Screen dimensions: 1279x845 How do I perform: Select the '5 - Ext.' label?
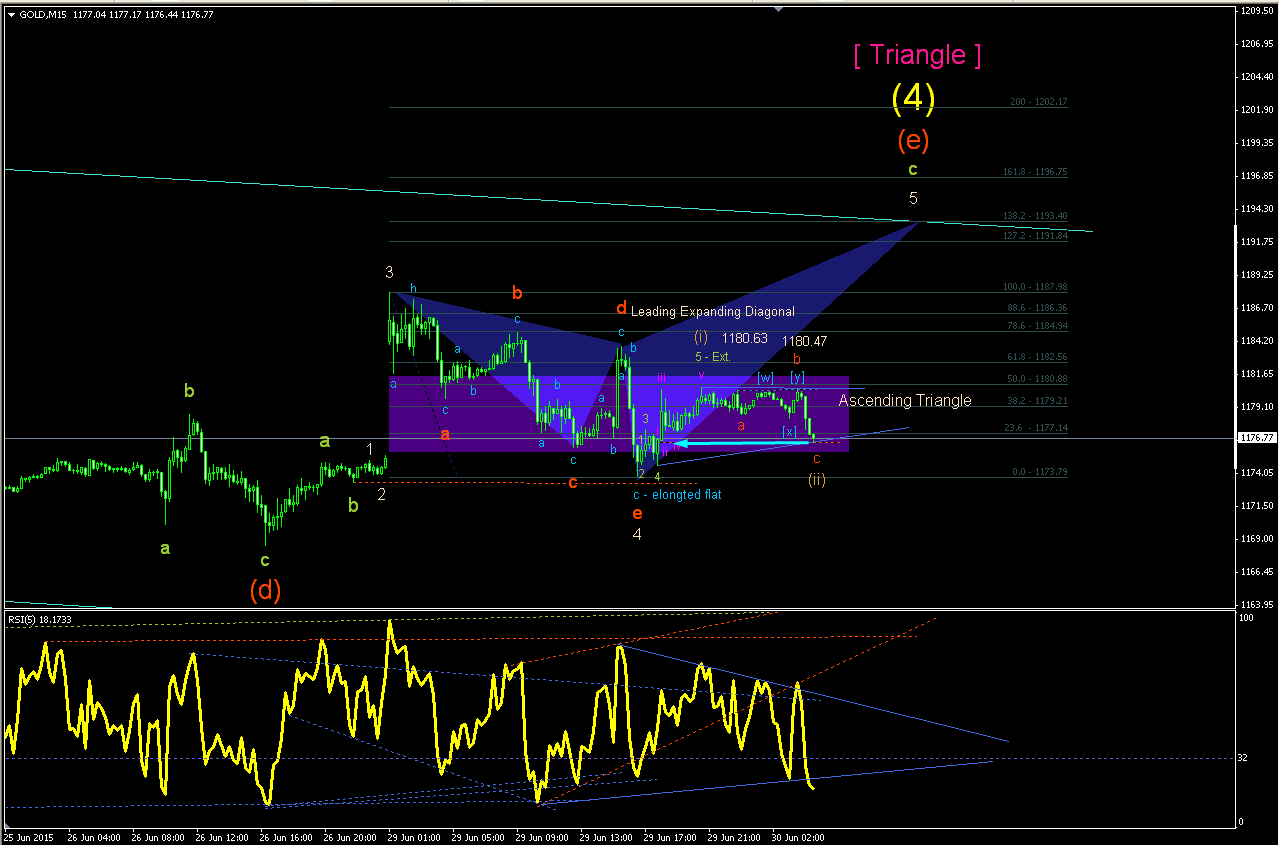pos(712,357)
